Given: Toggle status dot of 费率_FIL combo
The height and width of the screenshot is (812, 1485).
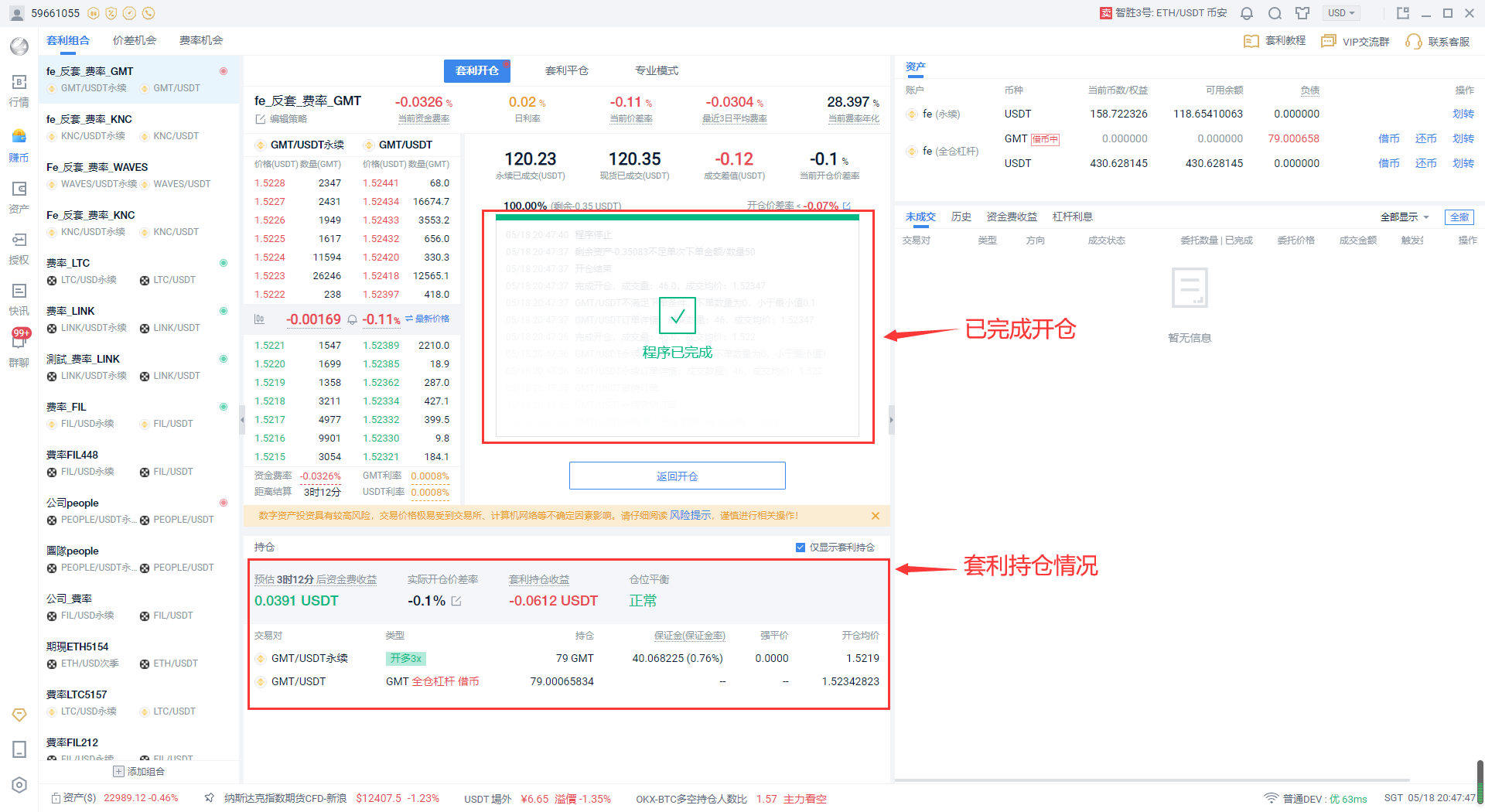Looking at the screenshot, I should click(x=224, y=407).
